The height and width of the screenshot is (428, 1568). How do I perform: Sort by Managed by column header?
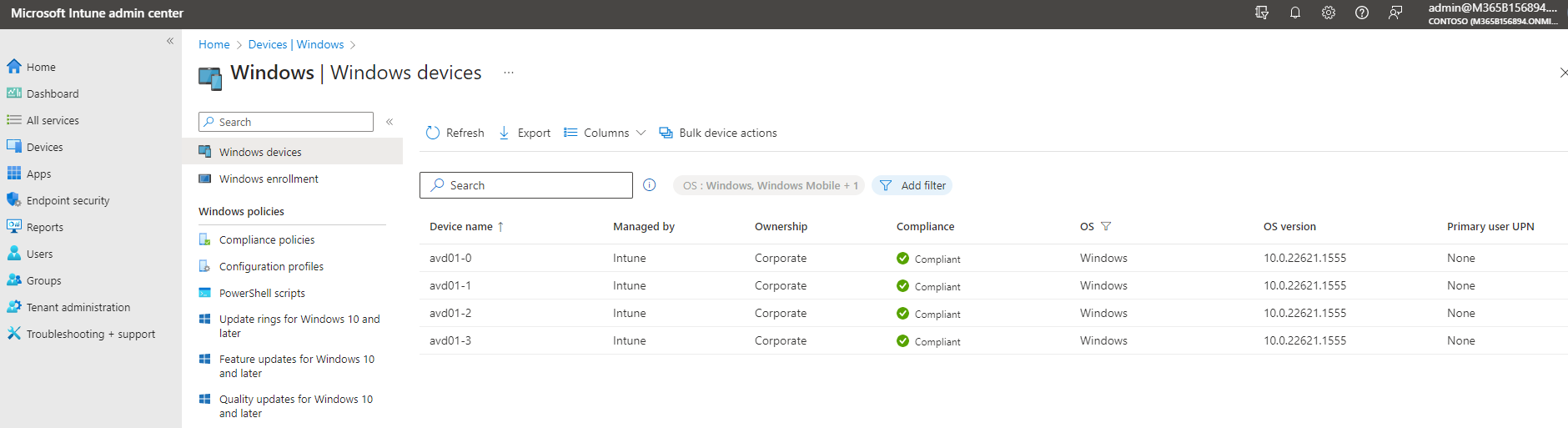[644, 226]
